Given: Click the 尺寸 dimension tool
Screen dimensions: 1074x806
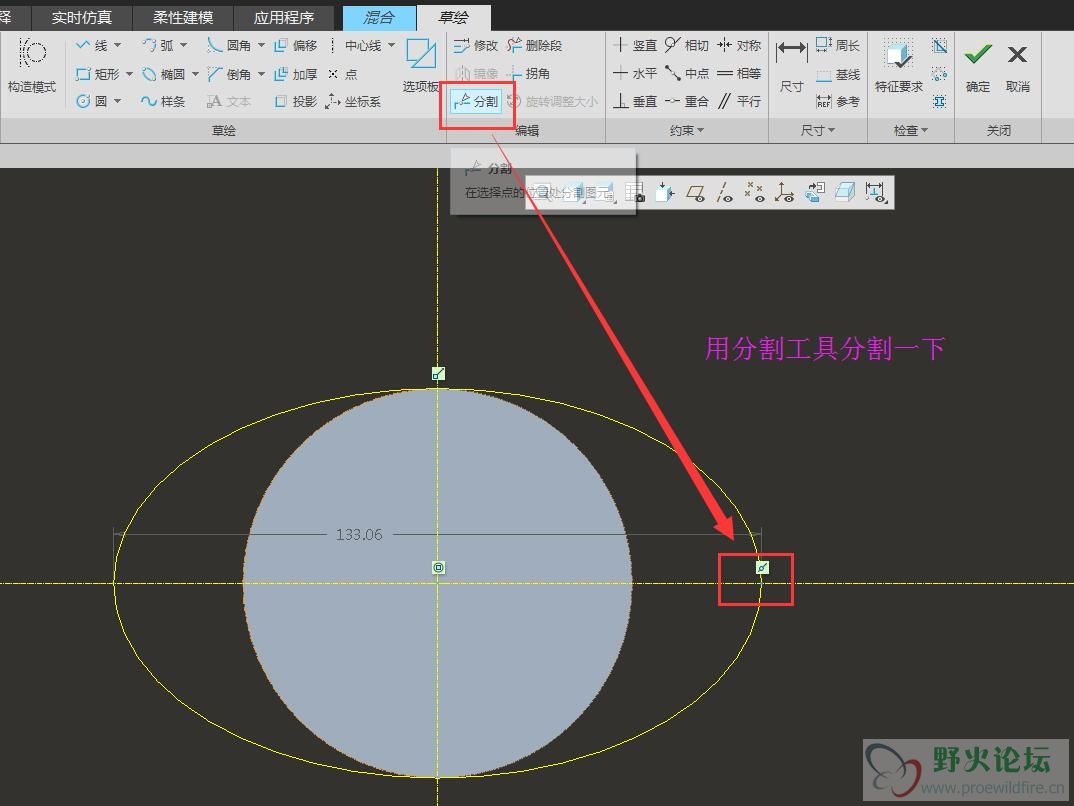Looking at the screenshot, I should click(791, 65).
